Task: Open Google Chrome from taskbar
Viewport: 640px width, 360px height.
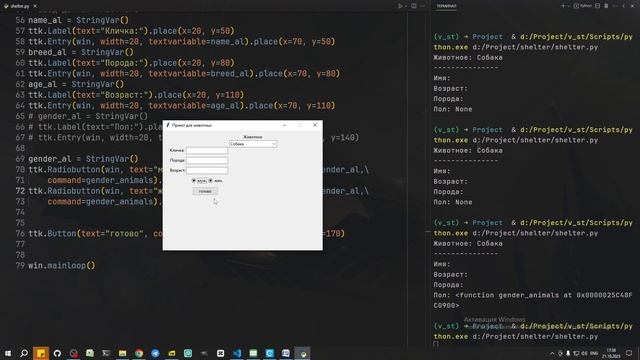Action: pyautogui.click(x=139, y=353)
